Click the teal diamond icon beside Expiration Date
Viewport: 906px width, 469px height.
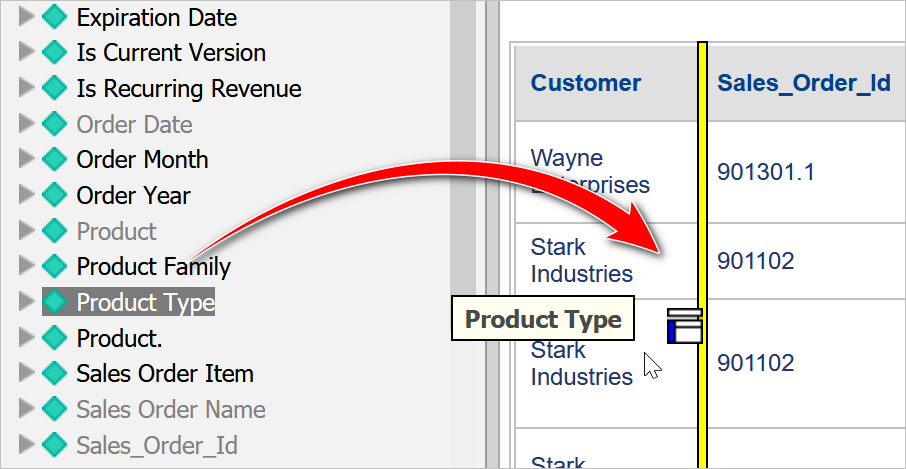click(54, 17)
